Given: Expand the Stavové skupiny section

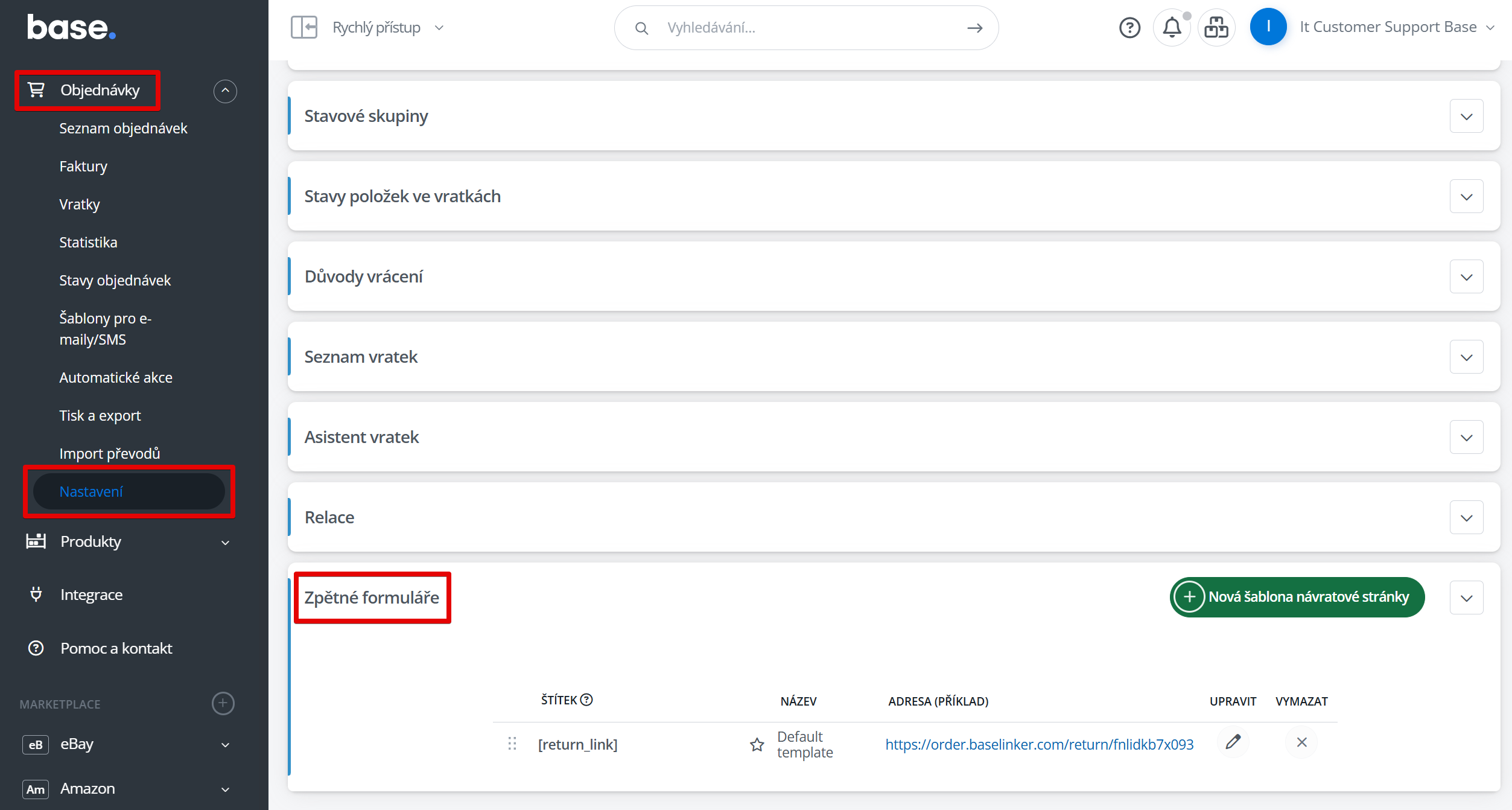Looking at the screenshot, I should coord(1466,116).
